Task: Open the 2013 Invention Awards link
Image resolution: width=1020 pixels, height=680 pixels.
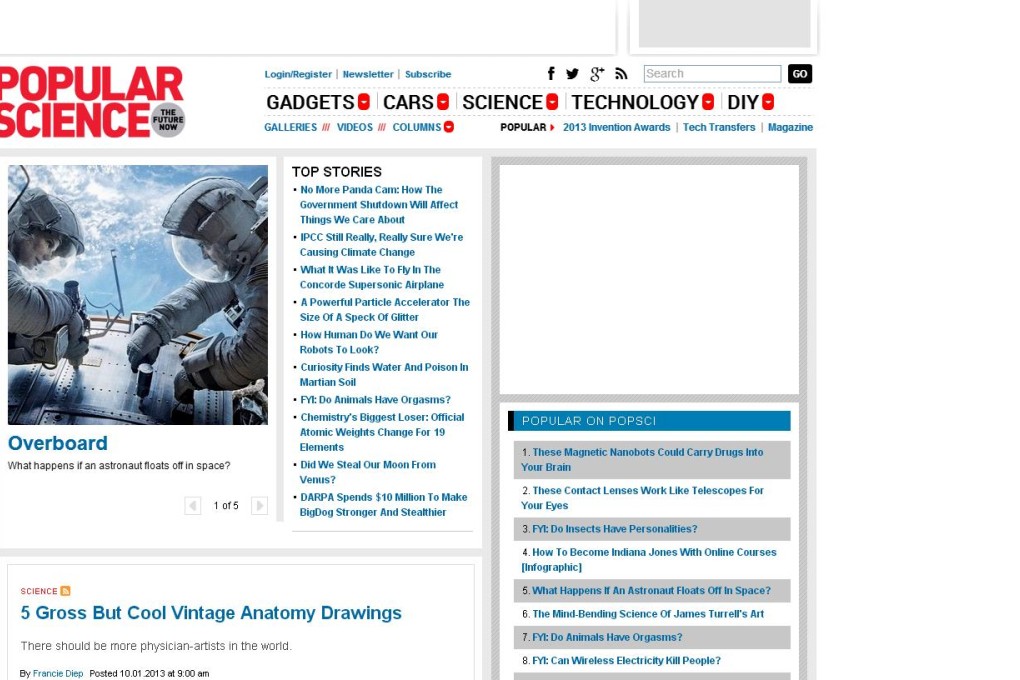Action: tap(615, 127)
